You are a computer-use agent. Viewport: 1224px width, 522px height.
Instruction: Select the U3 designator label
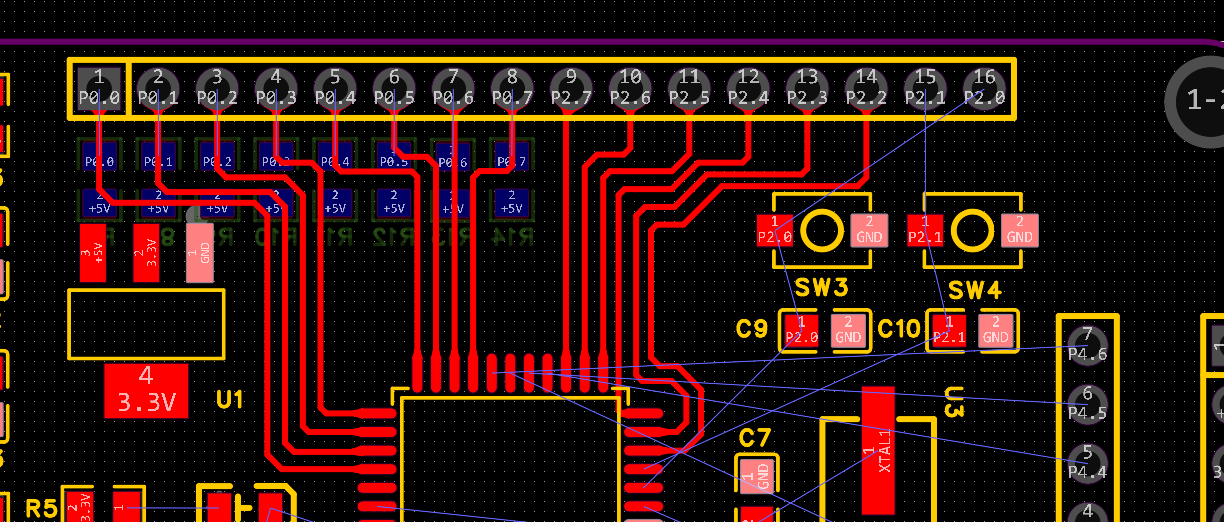point(952,404)
